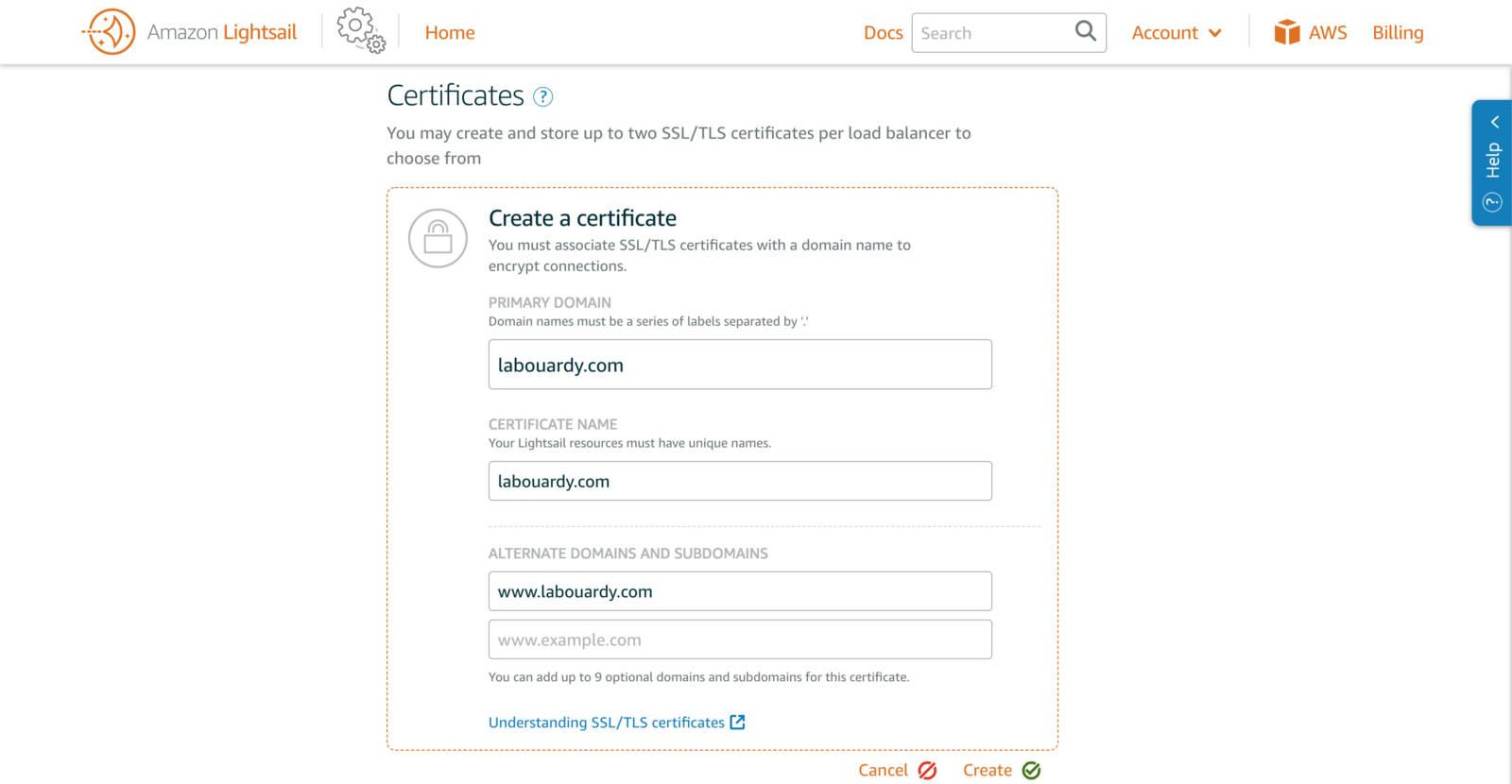Click the AWS cube icon
The width and height of the screenshot is (1512, 784).
(1287, 33)
